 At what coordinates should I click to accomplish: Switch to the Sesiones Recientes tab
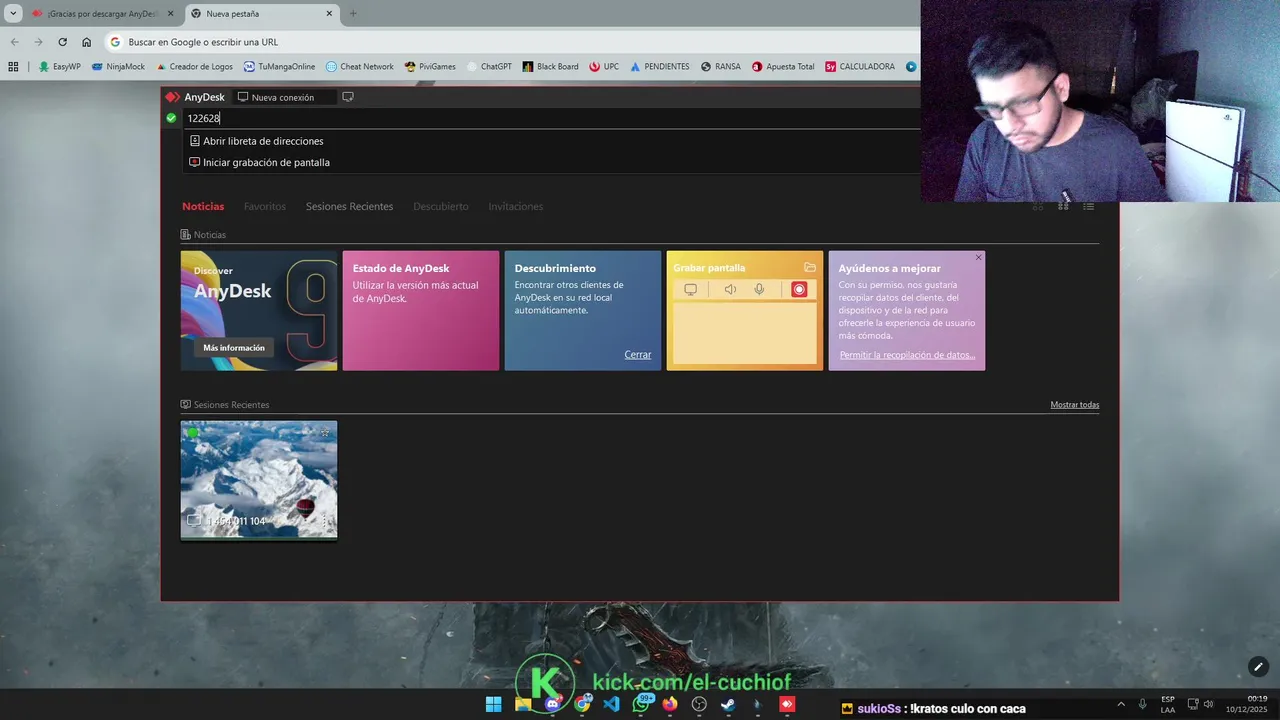coord(349,206)
